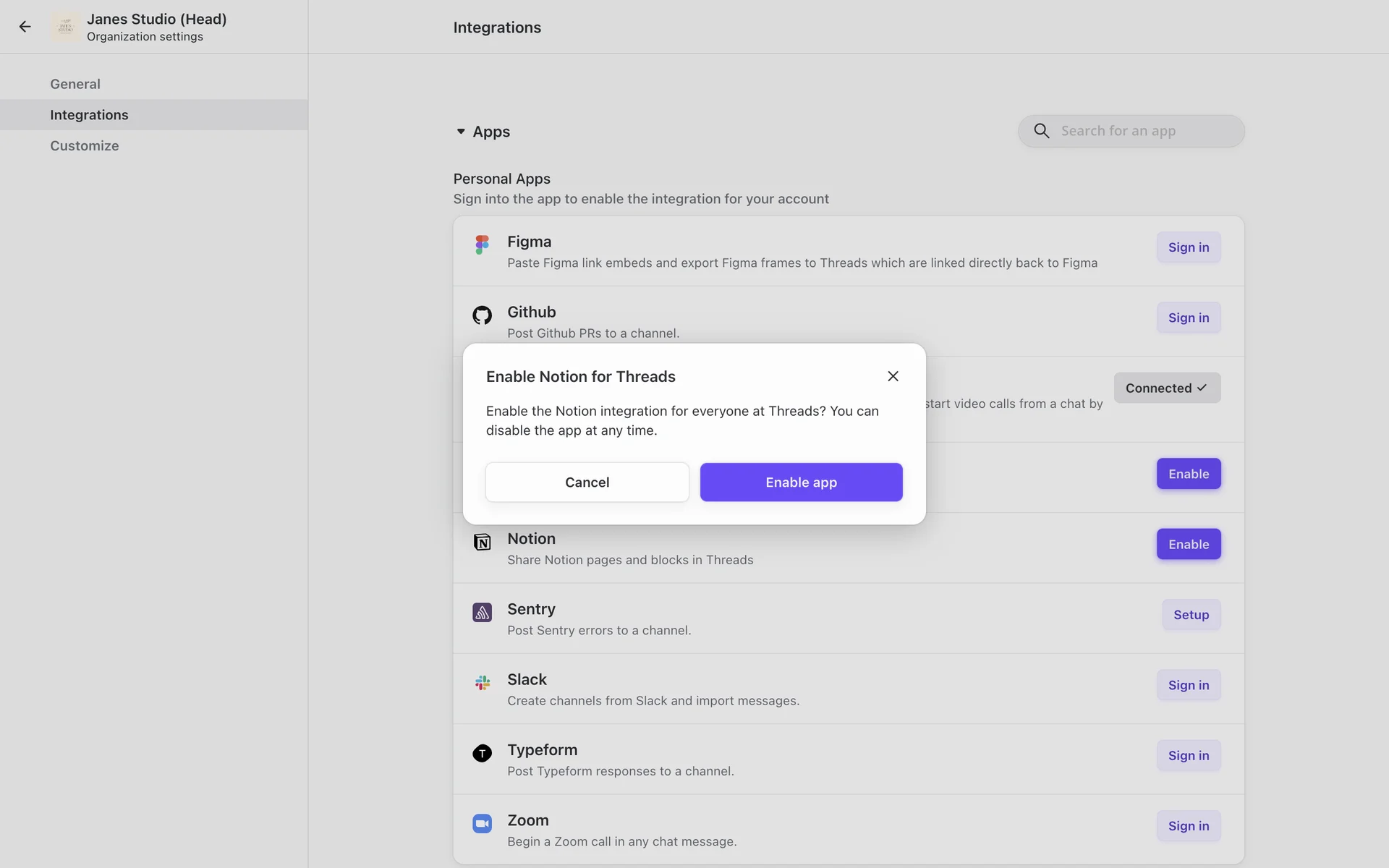Click Setup button for Sentry
1389x868 pixels.
(x=1191, y=615)
